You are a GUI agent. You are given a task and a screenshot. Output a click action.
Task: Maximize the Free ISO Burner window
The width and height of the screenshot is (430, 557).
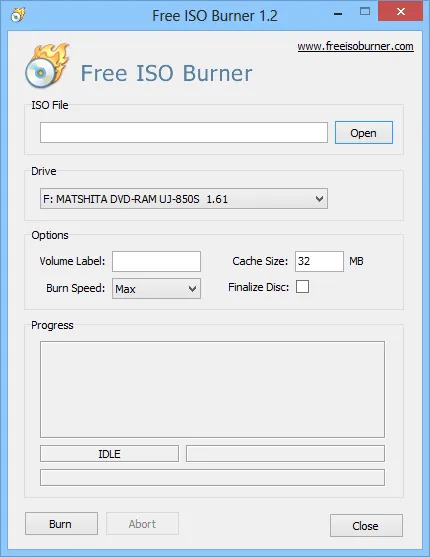coord(365,12)
